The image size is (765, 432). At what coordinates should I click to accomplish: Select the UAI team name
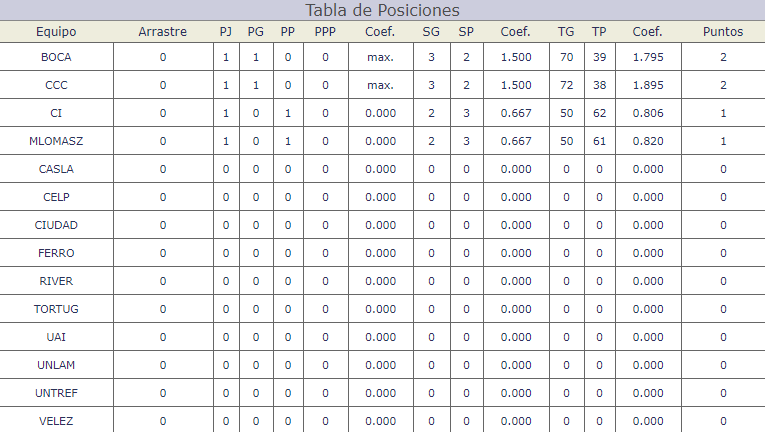(56, 337)
